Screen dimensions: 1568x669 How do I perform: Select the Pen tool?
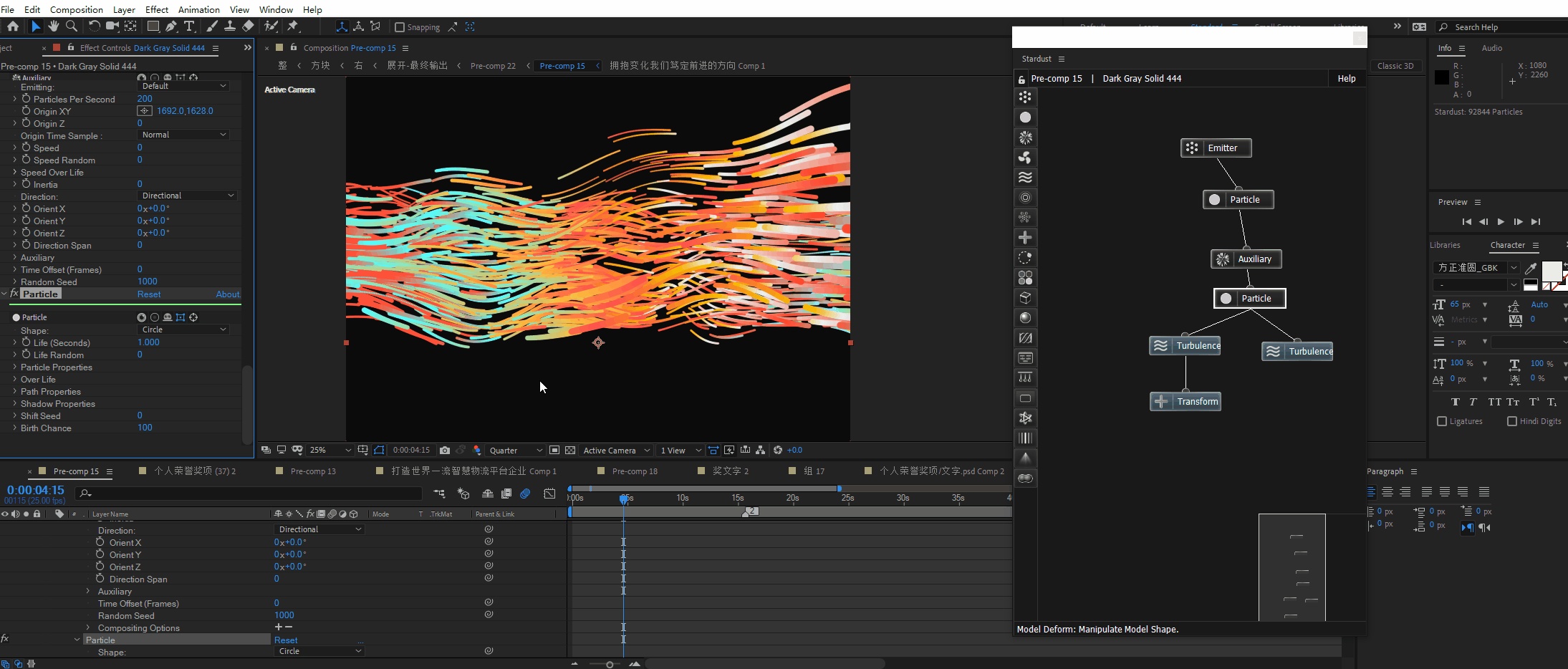pos(171,27)
